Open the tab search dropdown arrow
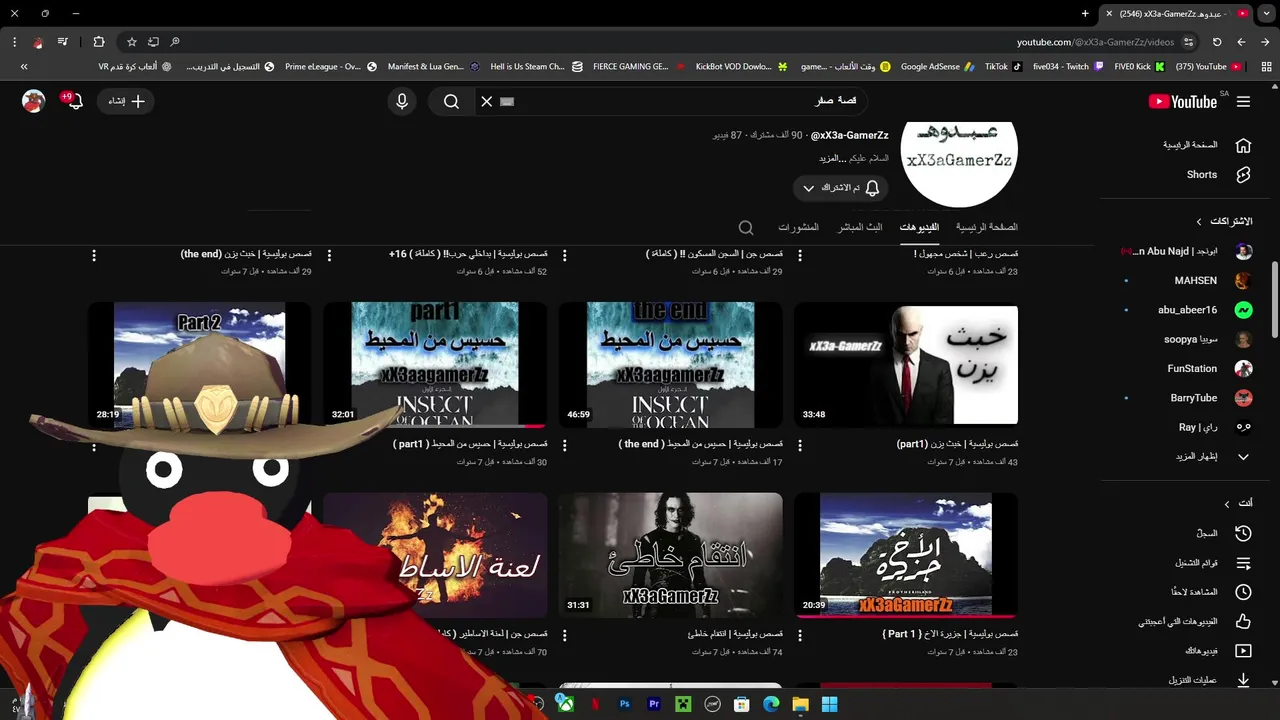This screenshot has width=1280, height=720. (1265, 14)
